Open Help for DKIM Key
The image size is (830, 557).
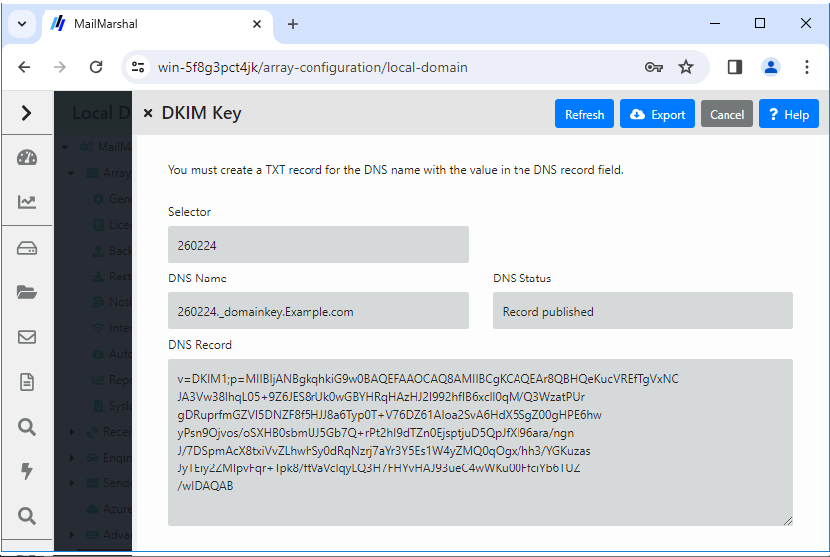(x=788, y=114)
